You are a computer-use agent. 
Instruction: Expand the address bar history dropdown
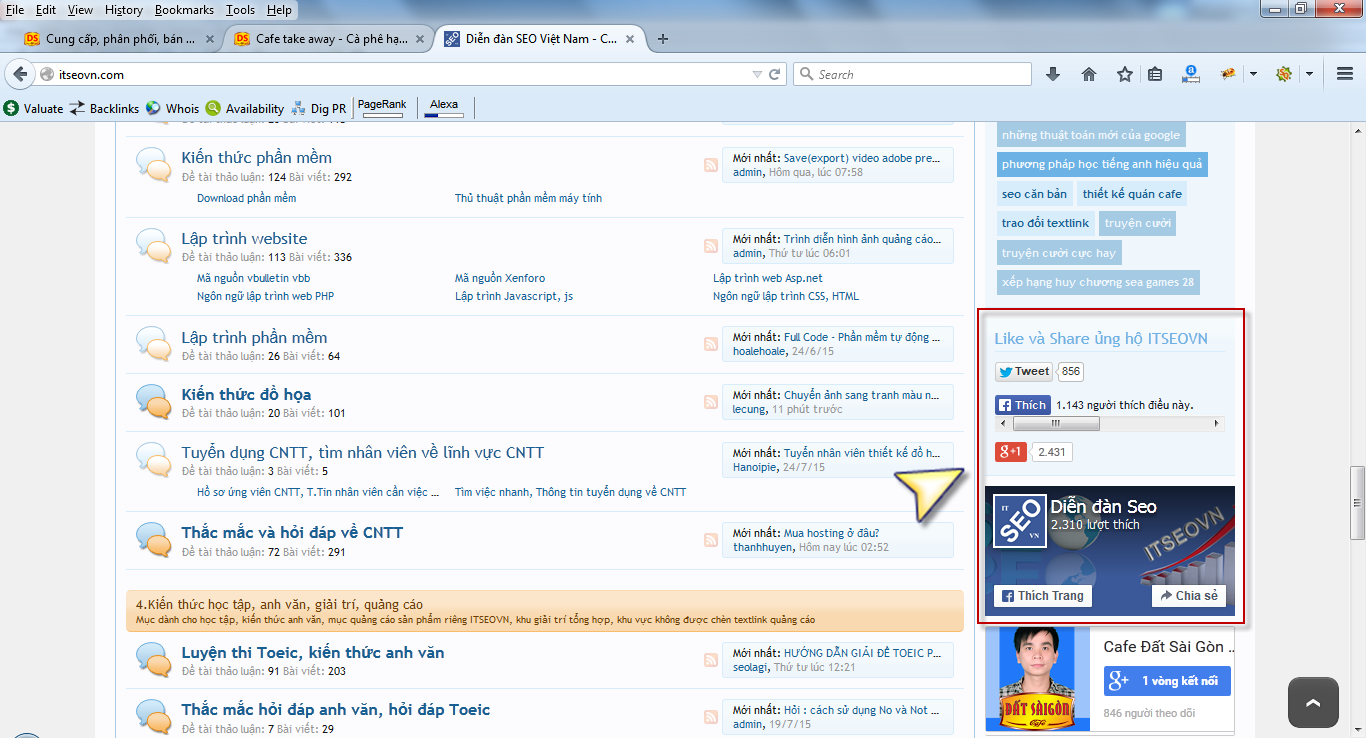(757, 74)
